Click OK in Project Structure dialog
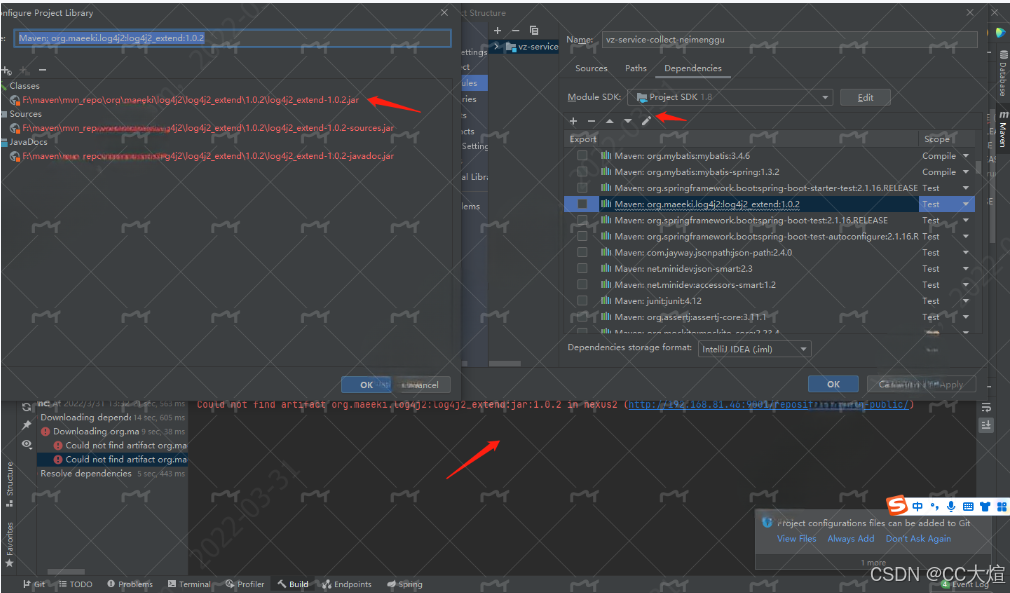 pyautogui.click(x=834, y=384)
